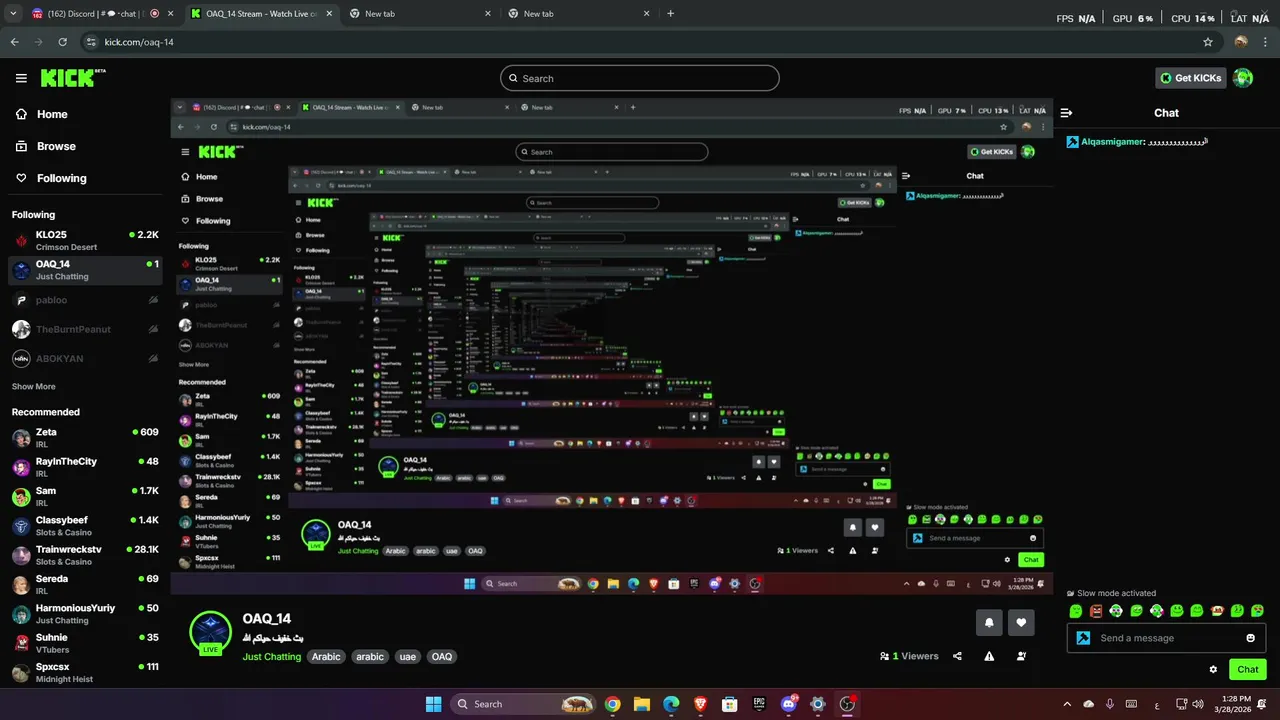The width and height of the screenshot is (1280, 720).
Task: Select the uae tag below the video
Action: coord(407,657)
